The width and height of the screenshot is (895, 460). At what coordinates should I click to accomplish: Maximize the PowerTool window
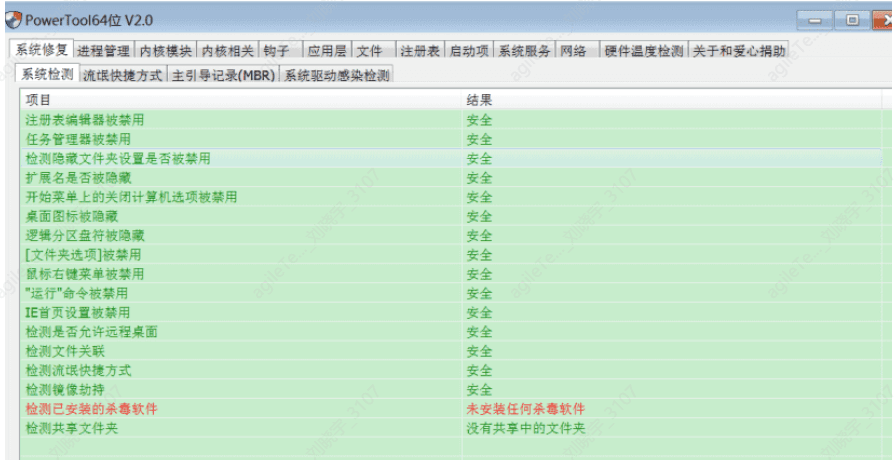pyautogui.click(x=852, y=20)
